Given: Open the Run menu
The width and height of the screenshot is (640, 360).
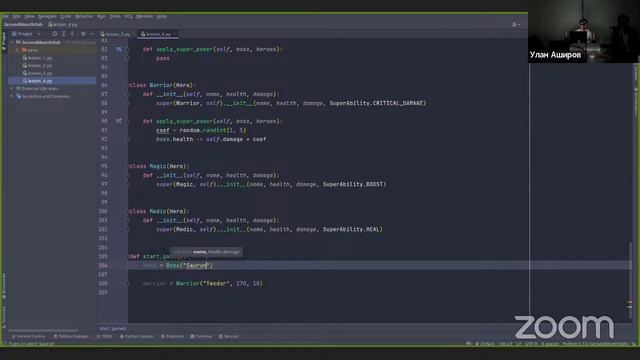Looking at the screenshot, I should point(101,17).
